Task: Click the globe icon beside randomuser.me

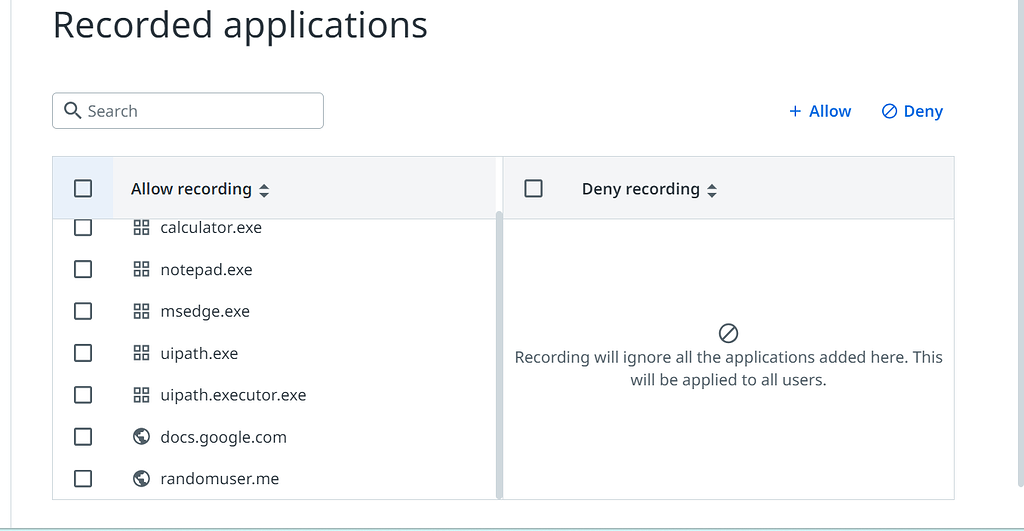Action: [141, 479]
